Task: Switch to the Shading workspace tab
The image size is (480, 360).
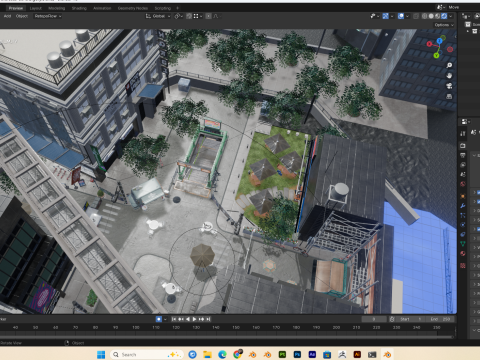Action: click(79, 8)
